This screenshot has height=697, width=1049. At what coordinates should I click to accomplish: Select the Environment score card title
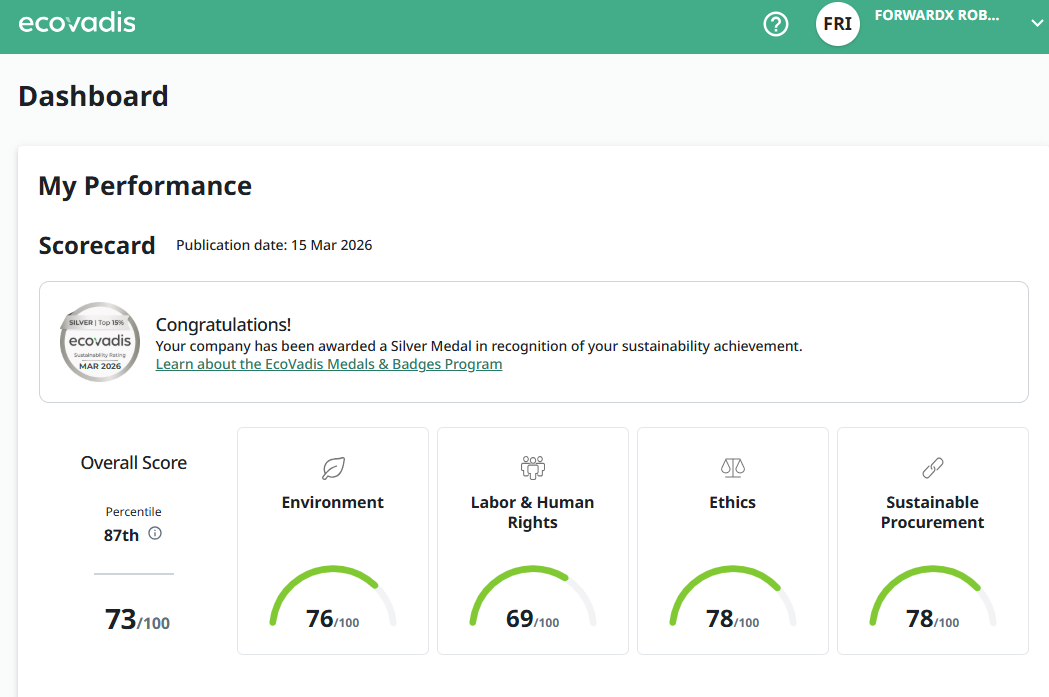tap(333, 502)
